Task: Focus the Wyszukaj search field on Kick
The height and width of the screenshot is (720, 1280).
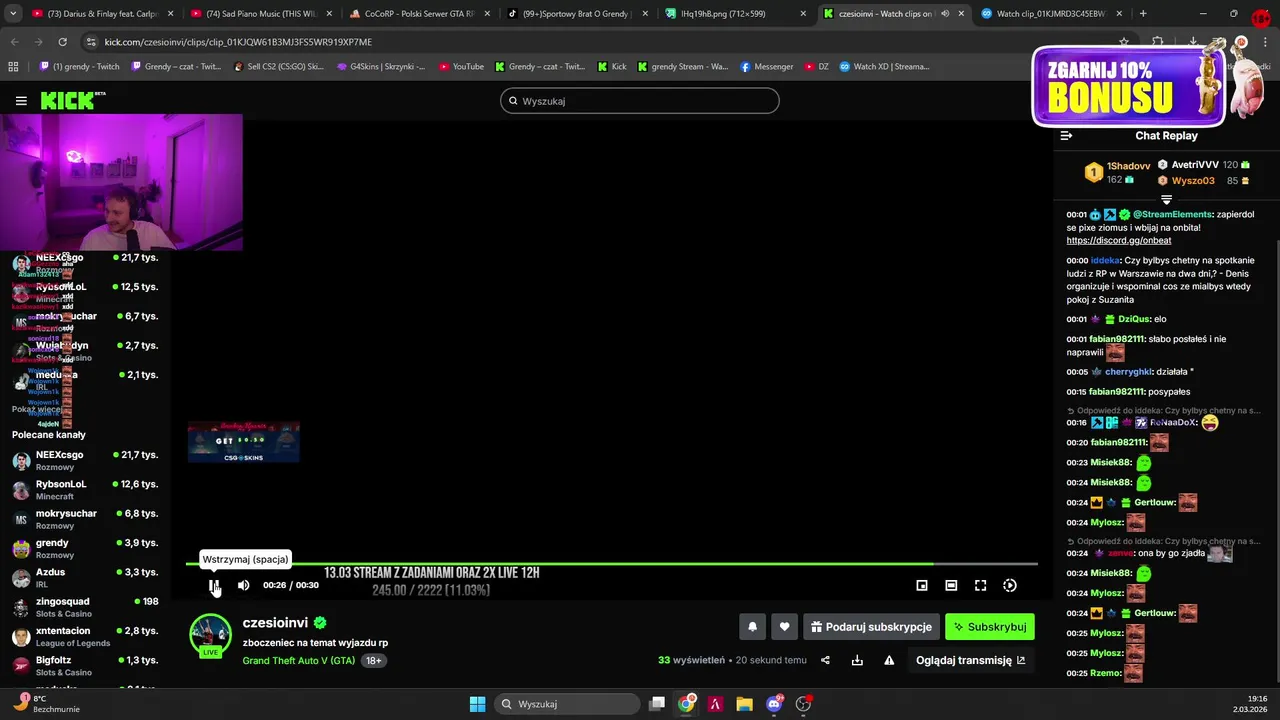Action: (x=640, y=101)
